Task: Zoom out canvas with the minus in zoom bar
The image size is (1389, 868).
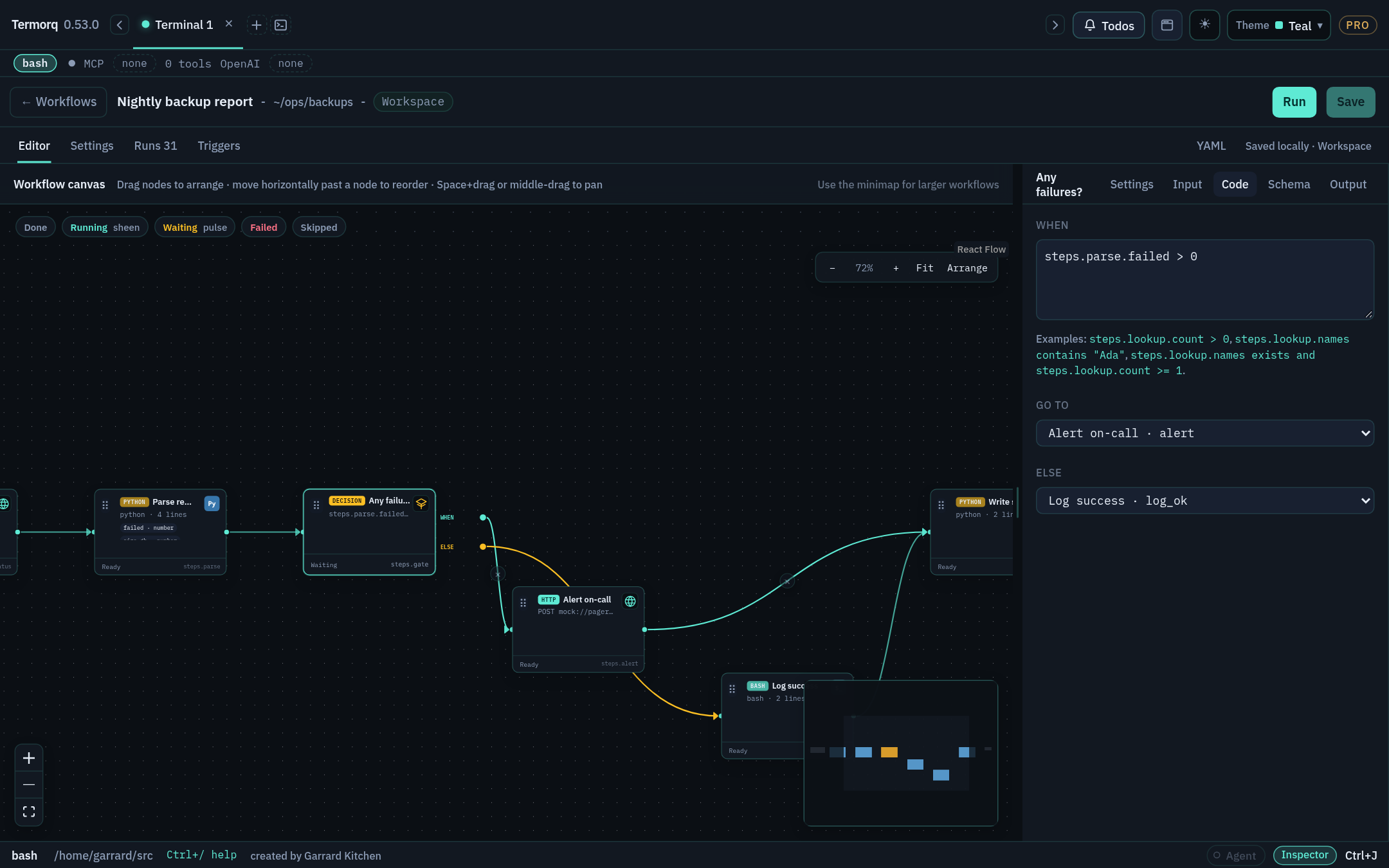Action: point(832,268)
